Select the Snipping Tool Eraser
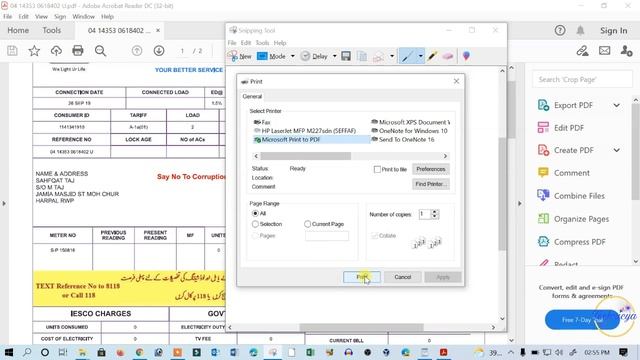Image resolution: width=640 pixels, height=360 pixels. point(448,56)
